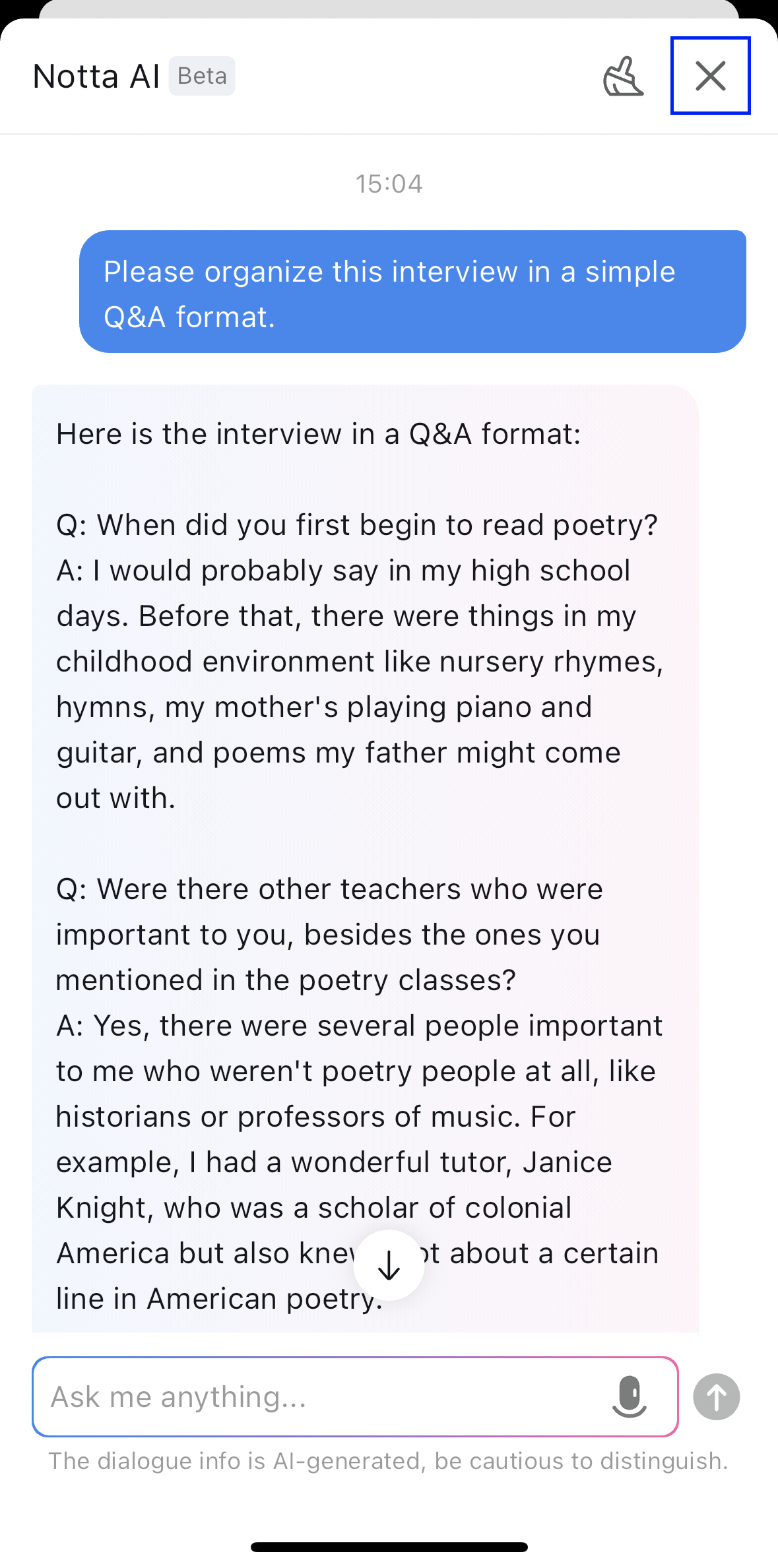
Task: Select the blue 'Please organize this interview' message bubble
Action: (x=412, y=292)
